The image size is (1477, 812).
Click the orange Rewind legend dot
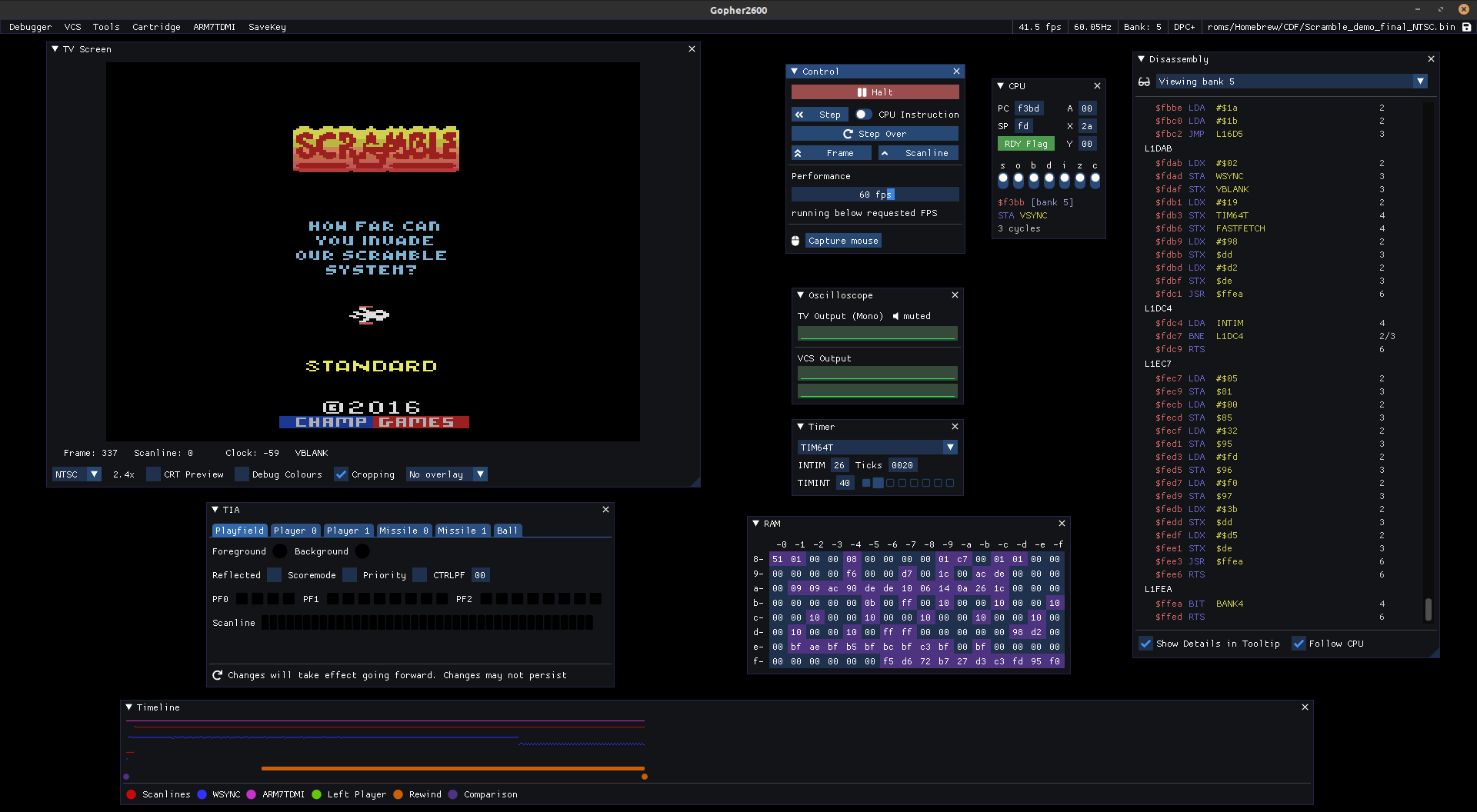point(398,794)
